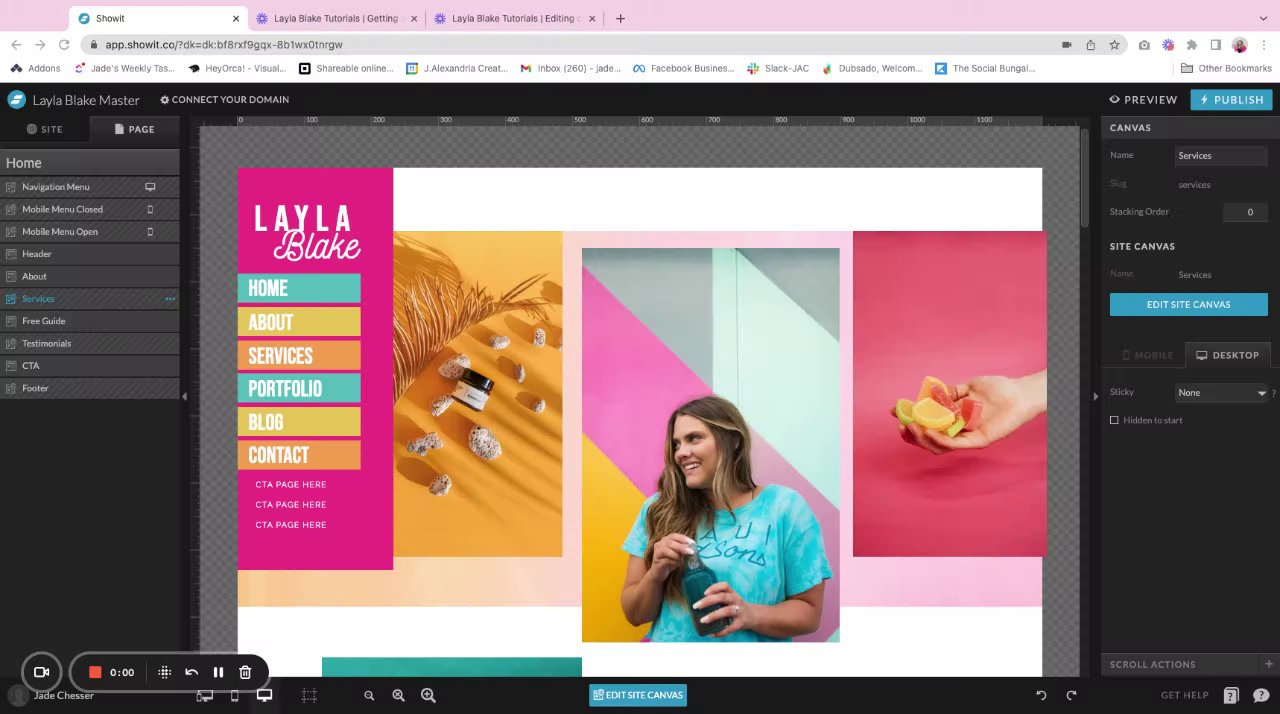1280x714 pixels.
Task: Pause the screen recording
Action: point(218,672)
